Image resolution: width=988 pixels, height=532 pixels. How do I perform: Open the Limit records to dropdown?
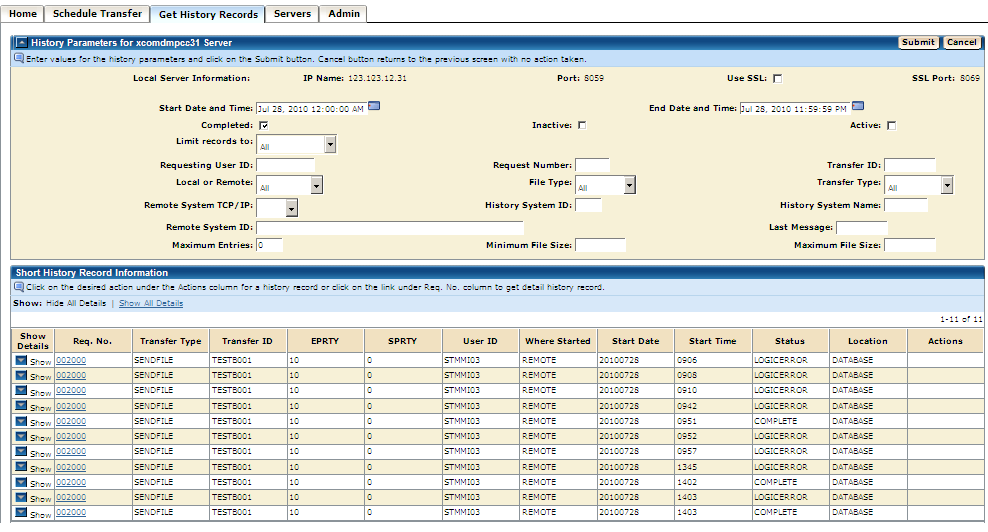click(297, 146)
